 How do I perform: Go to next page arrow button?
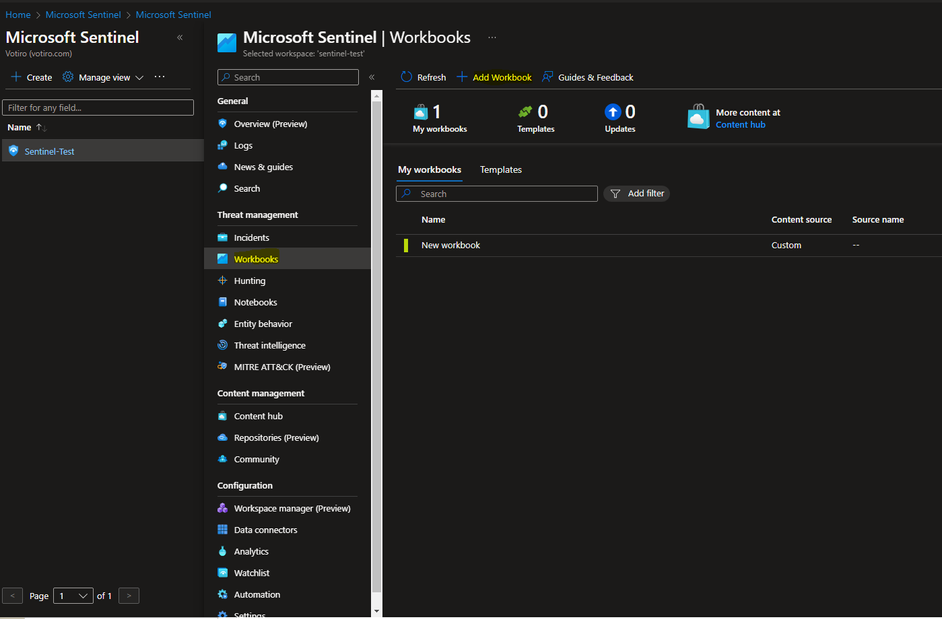pyautogui.click(x=129, y=596)
